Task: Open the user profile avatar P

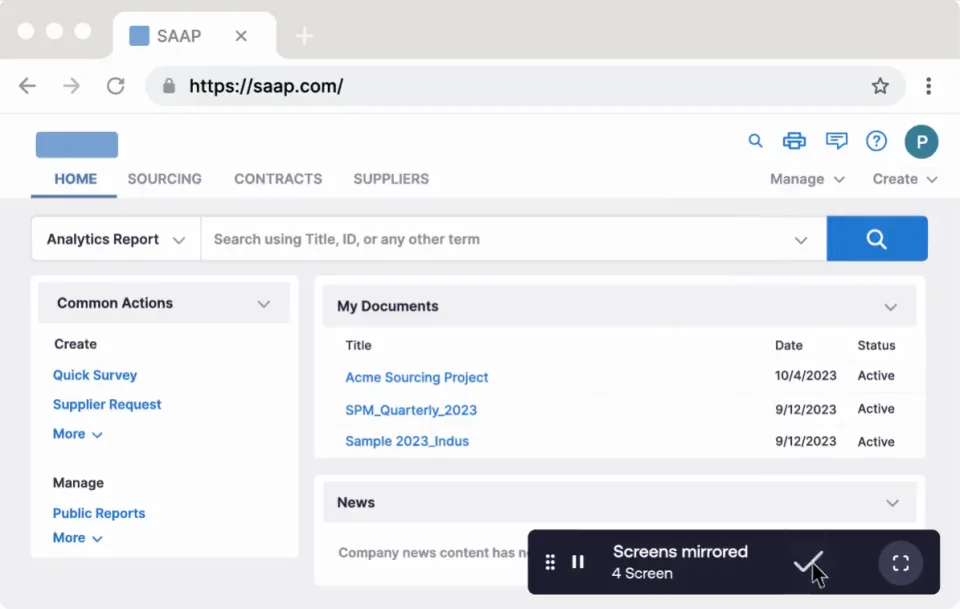Action: coord(921,141)
